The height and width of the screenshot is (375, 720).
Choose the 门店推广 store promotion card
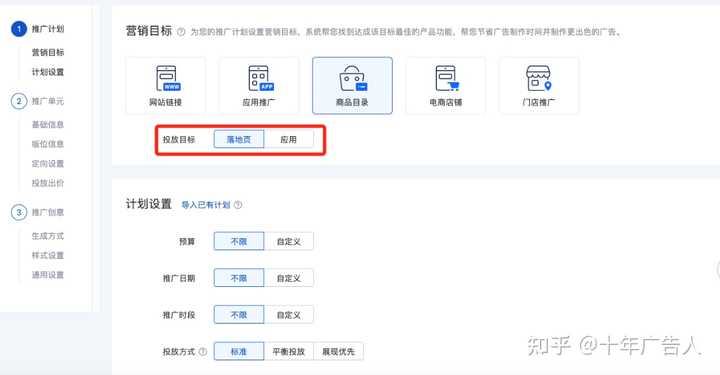pos(539,85)
